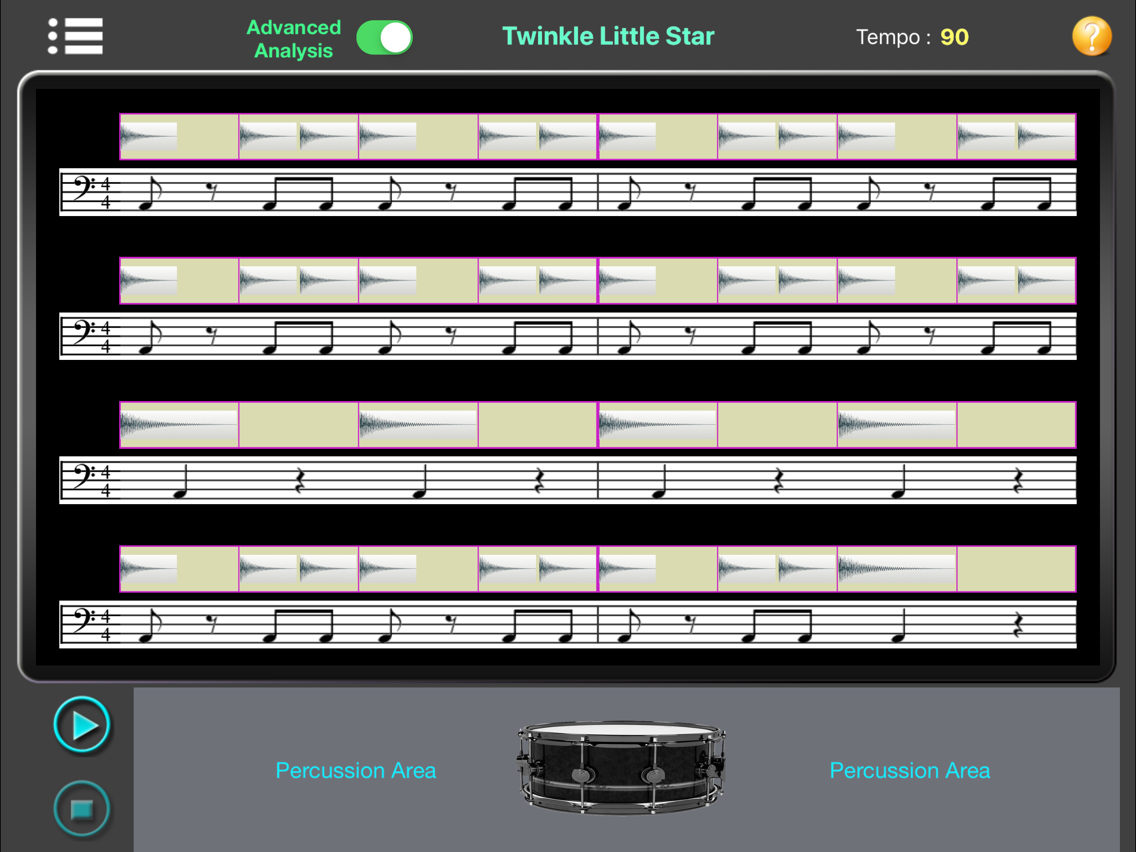The height and width of the screenshot is (852, 1136).
Task: Open the help question mark icon
Action: pyautogui.click(x=1091, y=36)
